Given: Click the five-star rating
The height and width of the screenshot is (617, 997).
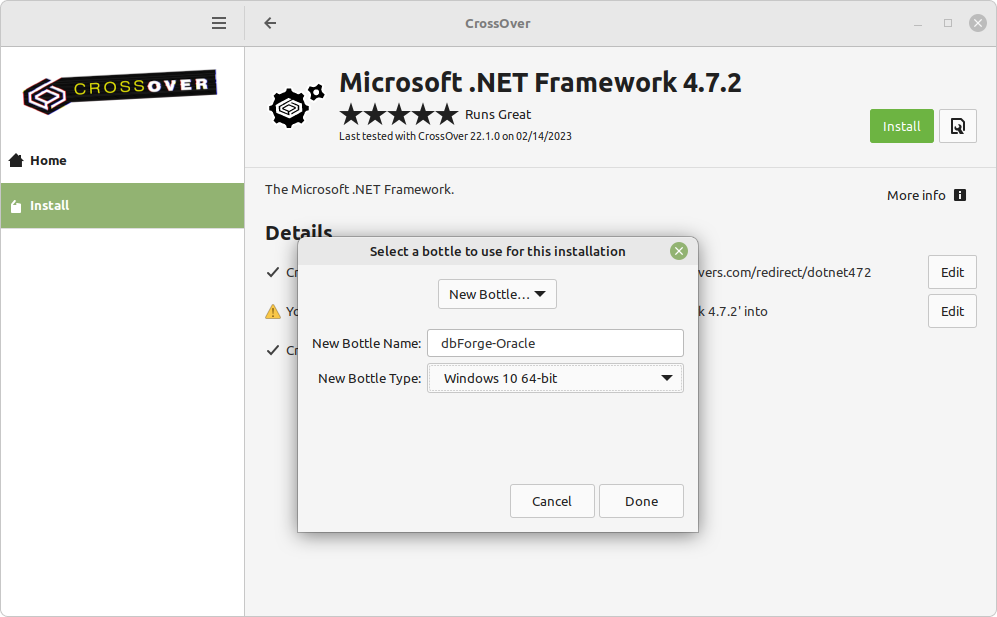Looking at the screenshot, I should coord(399,114).
